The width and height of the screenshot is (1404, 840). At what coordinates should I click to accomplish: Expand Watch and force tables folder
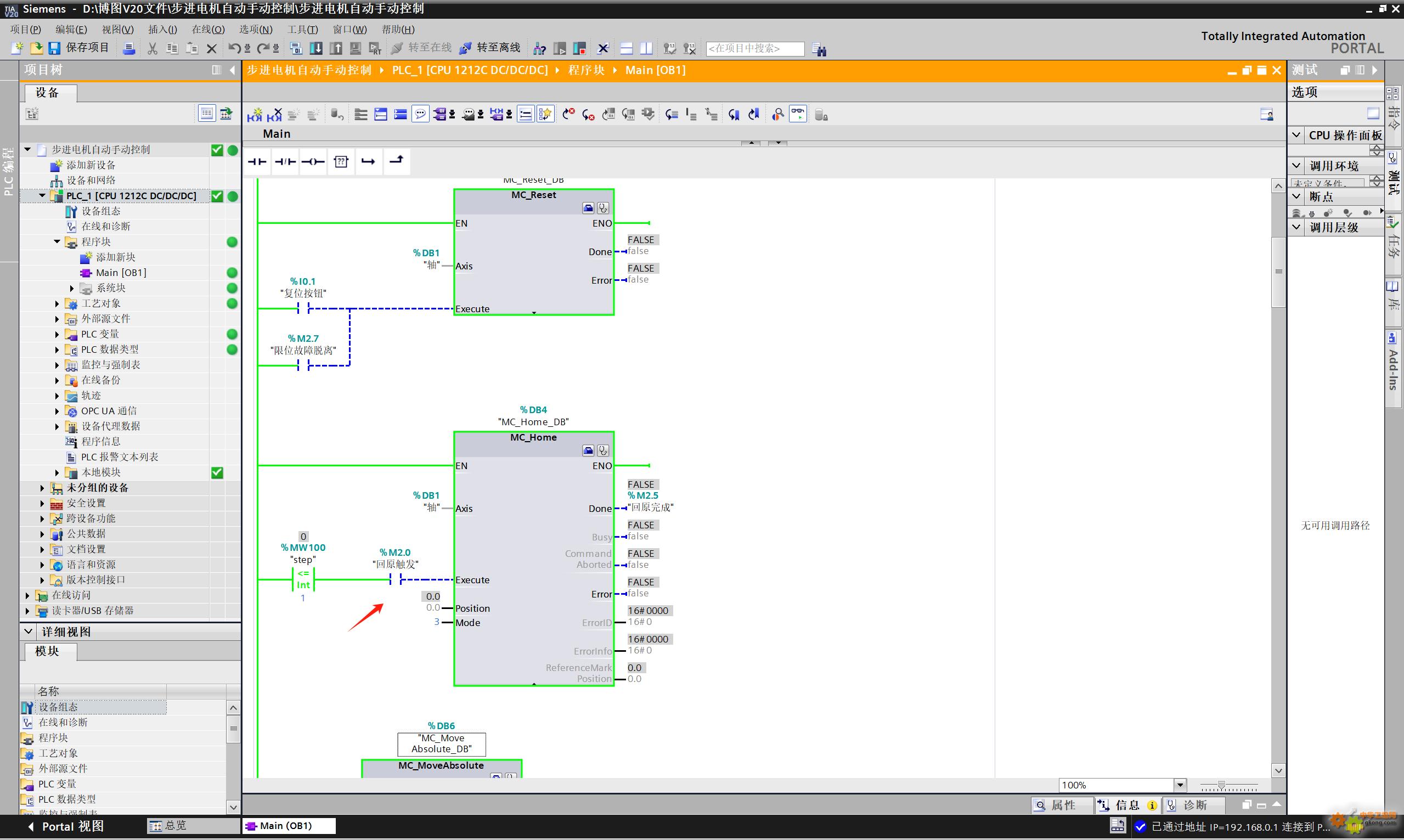[57, 365]
